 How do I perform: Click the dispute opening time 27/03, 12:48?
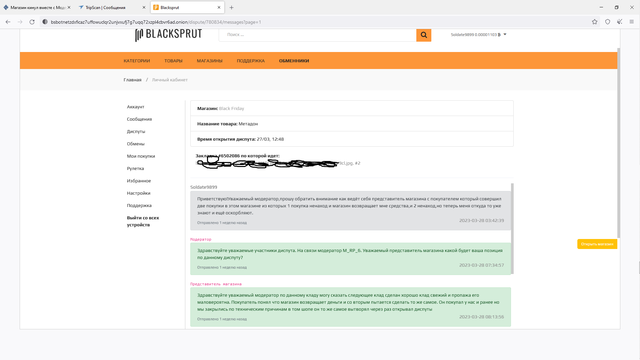270,139
